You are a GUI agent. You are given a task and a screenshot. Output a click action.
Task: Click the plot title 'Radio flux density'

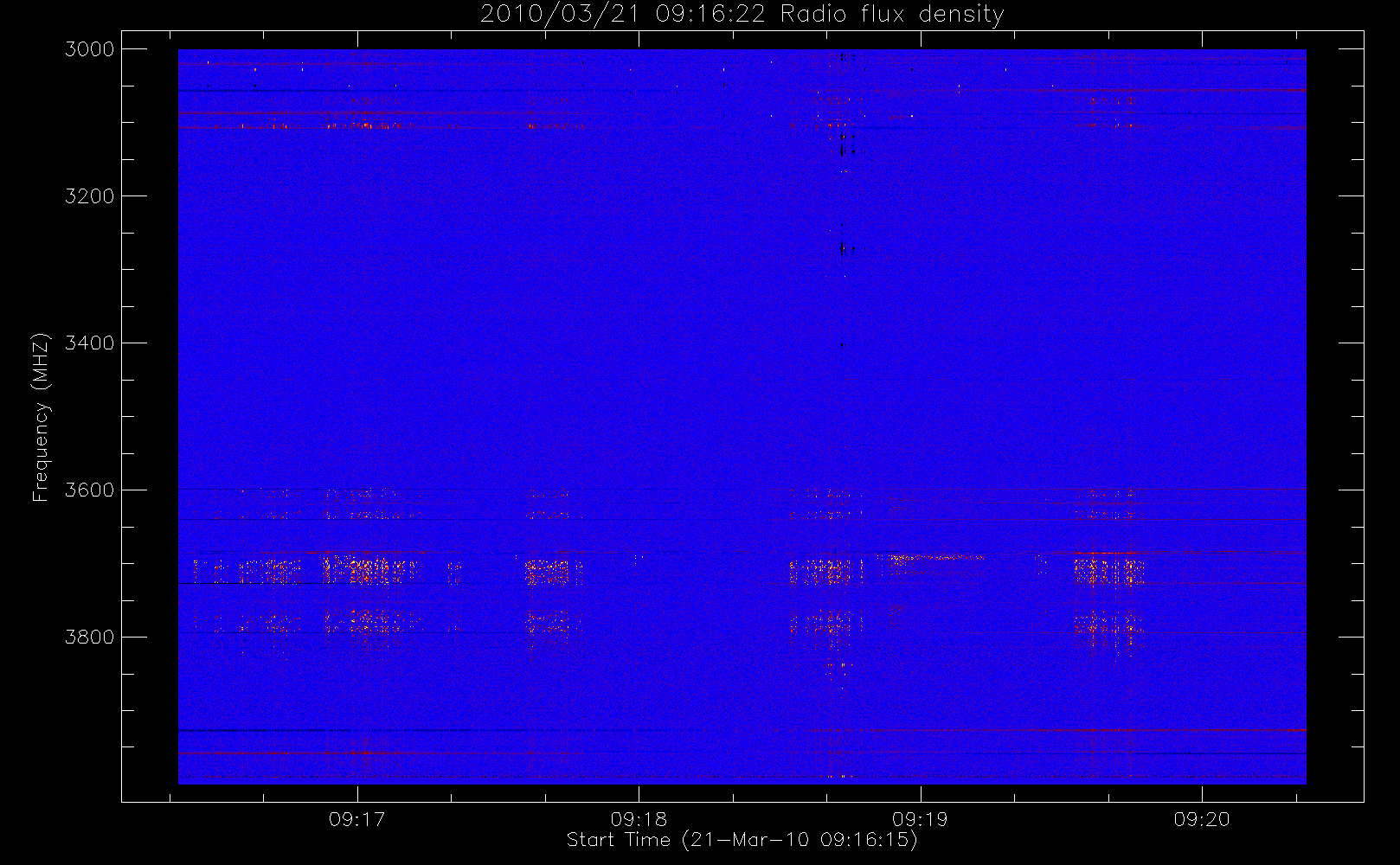tap(892, 15)
